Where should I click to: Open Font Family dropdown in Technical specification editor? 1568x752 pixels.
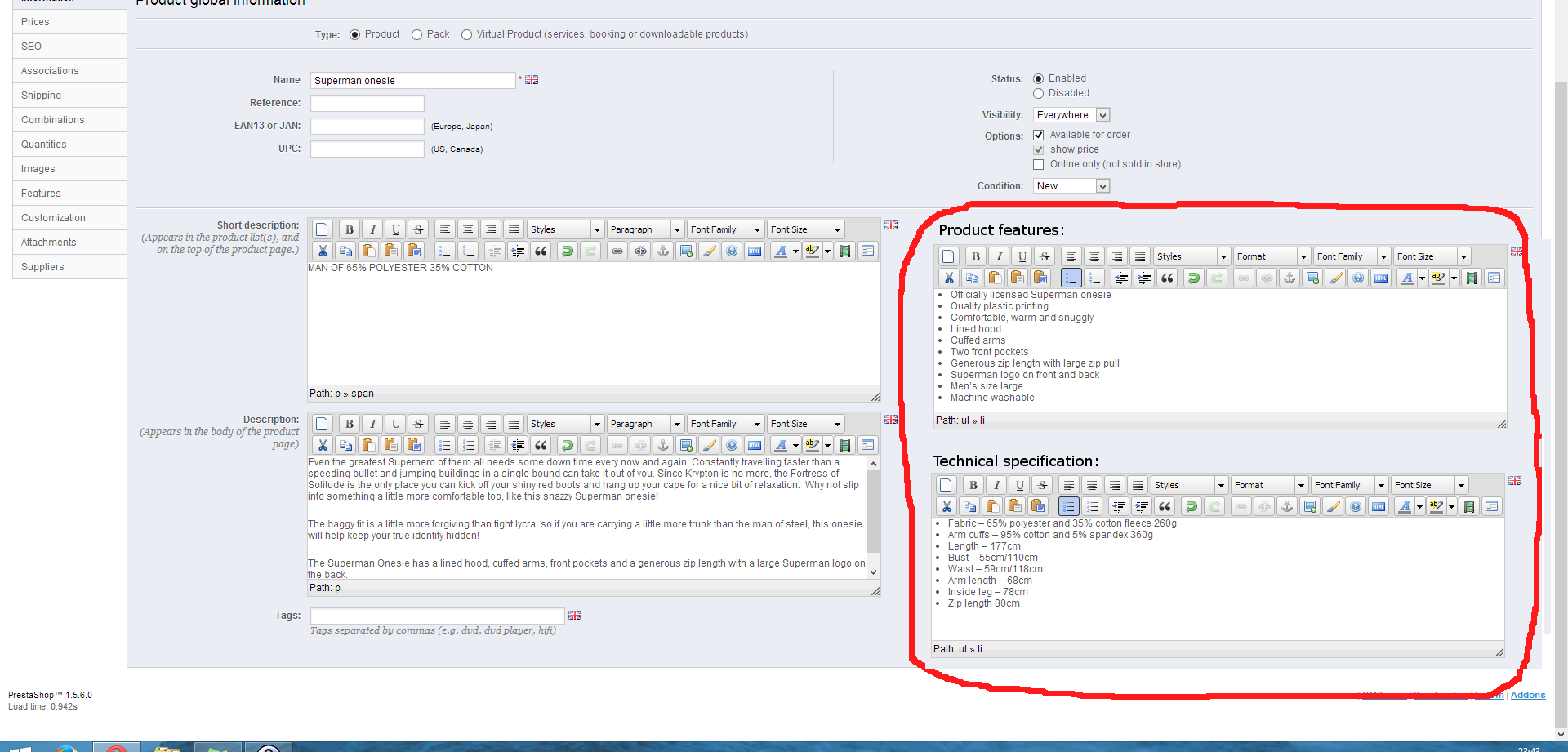point(1349,485)
